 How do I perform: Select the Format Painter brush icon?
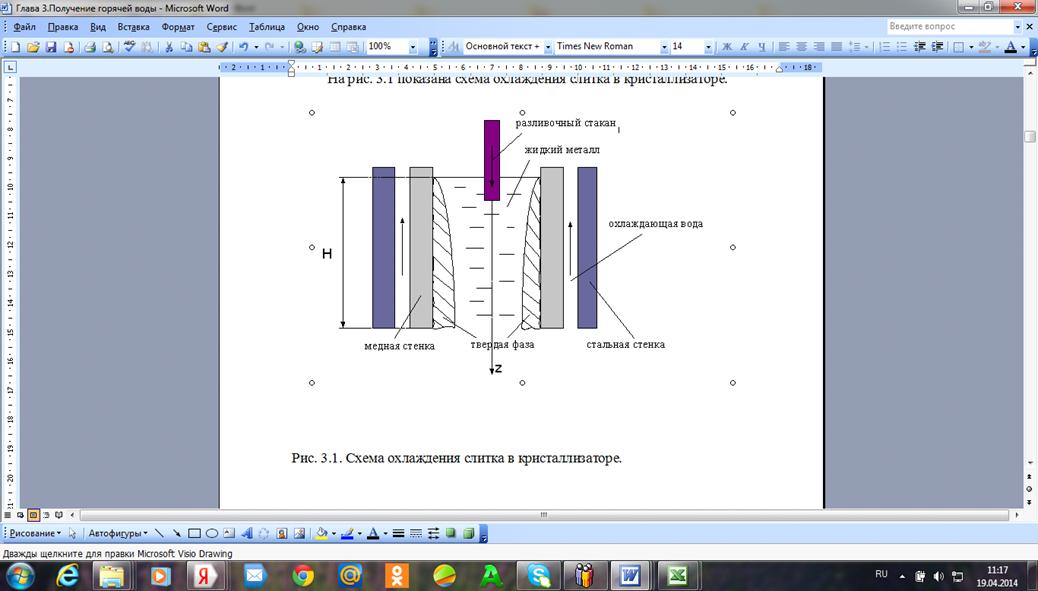[222, 47]
